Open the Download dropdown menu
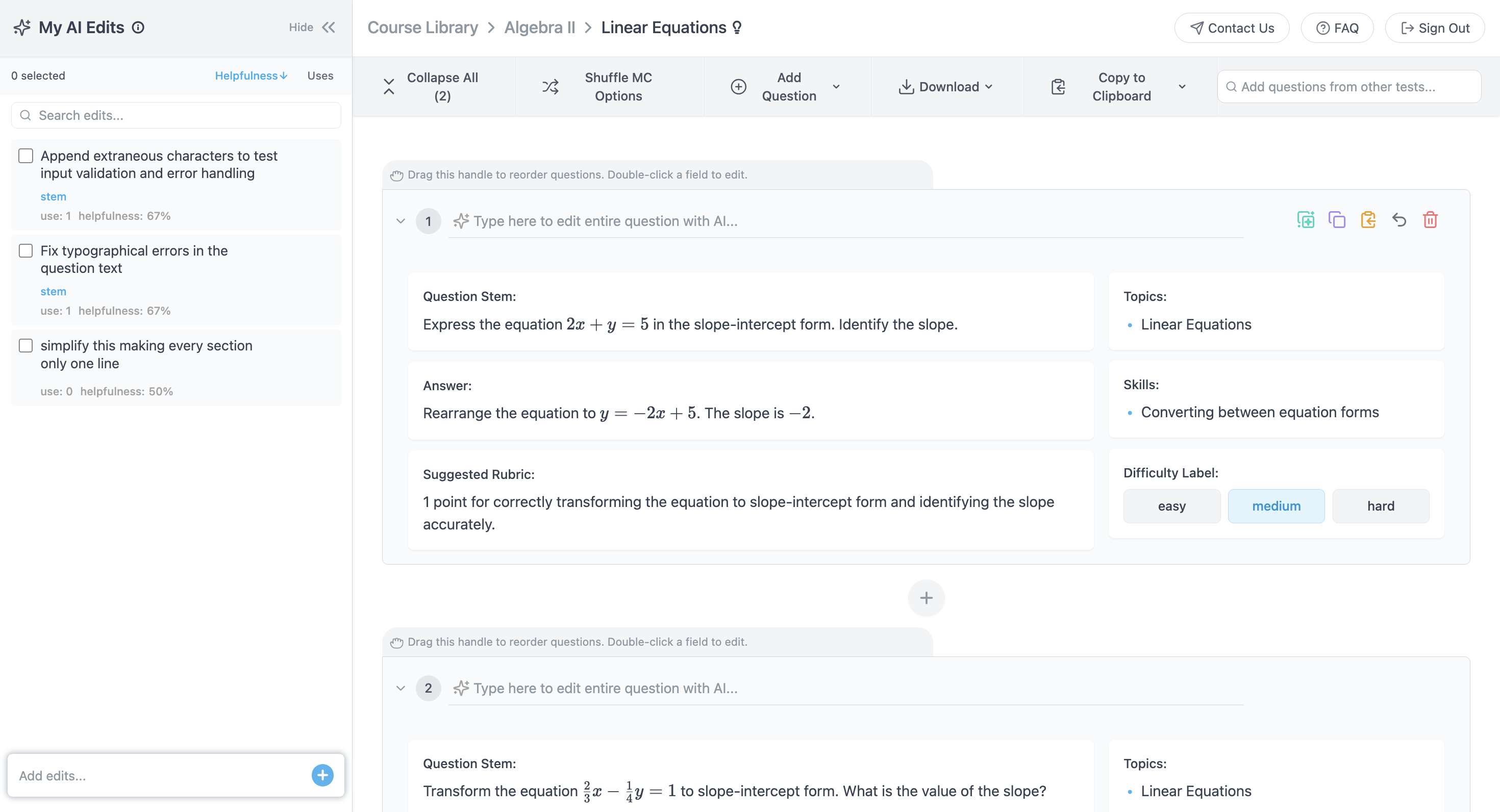The height and width of the screenshot is (812, 1500). [x=948, y=87]
